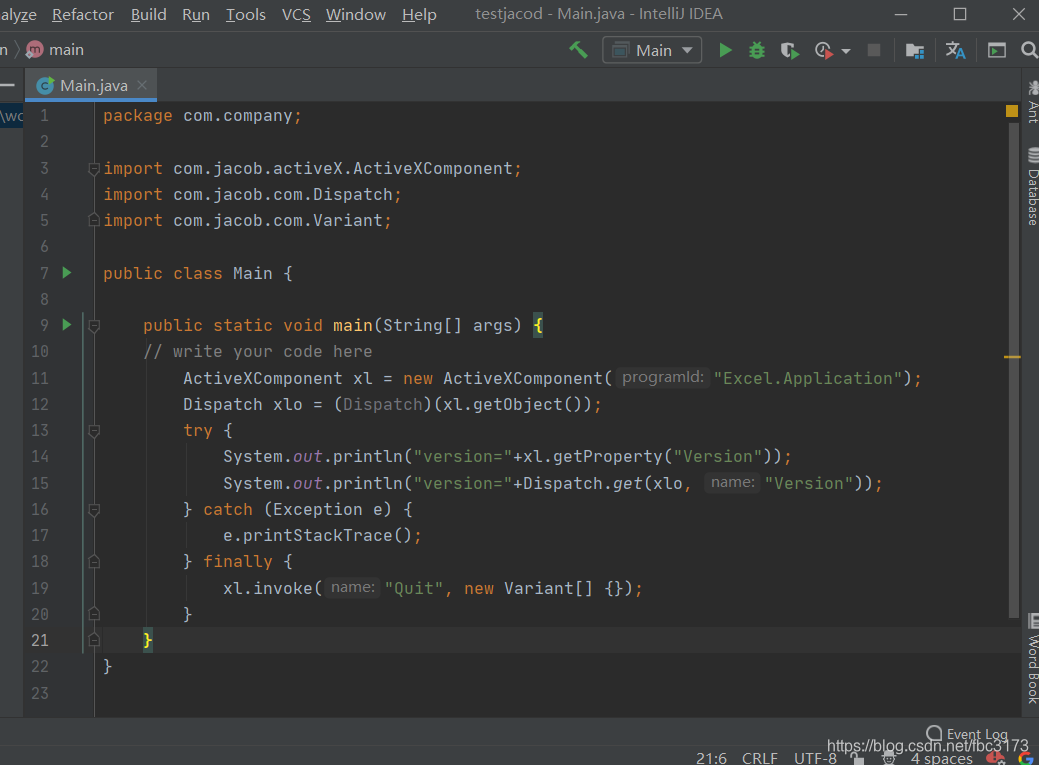Click the Profiler clock run icon

(x=823, y=50)
